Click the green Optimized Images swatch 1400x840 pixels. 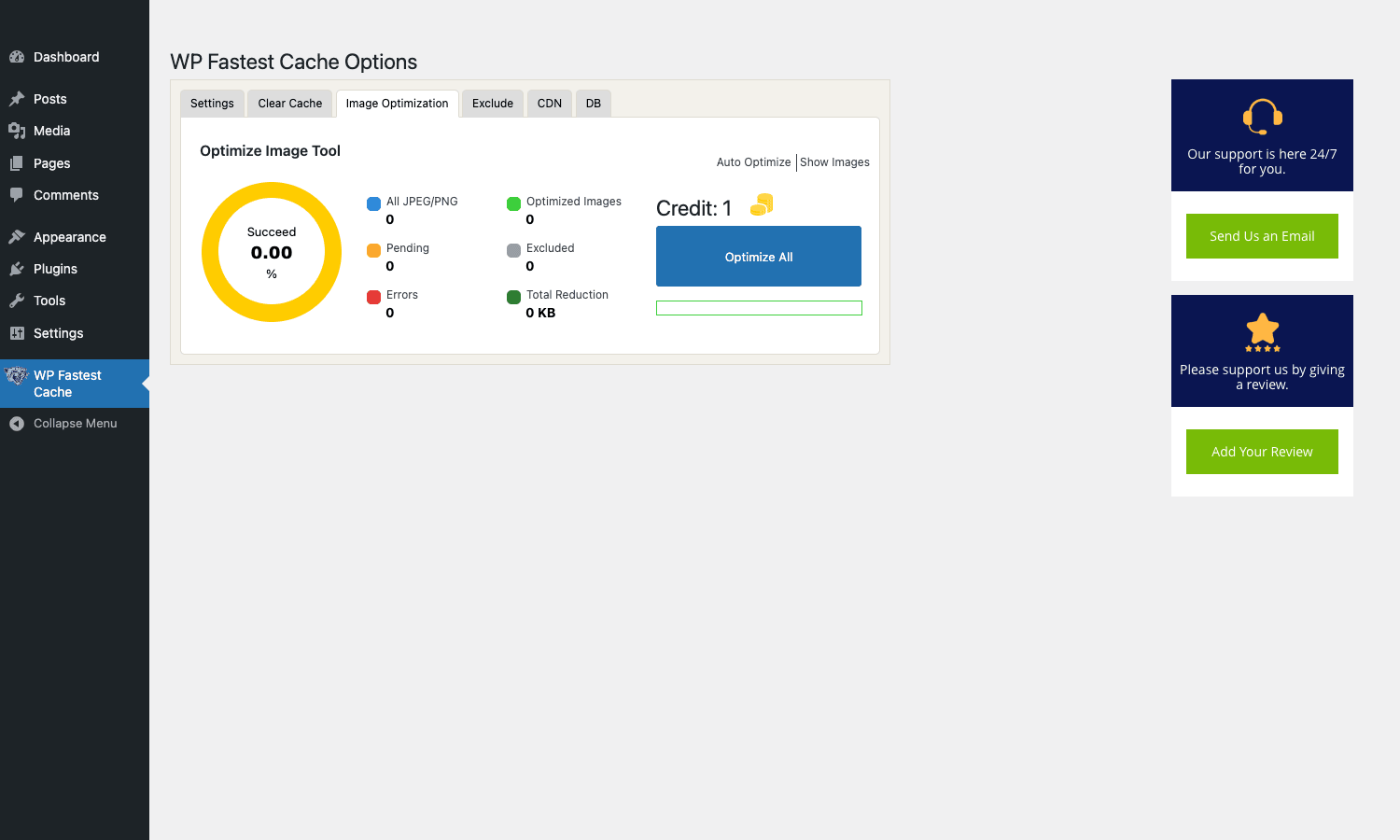click(x=513, y=203)
